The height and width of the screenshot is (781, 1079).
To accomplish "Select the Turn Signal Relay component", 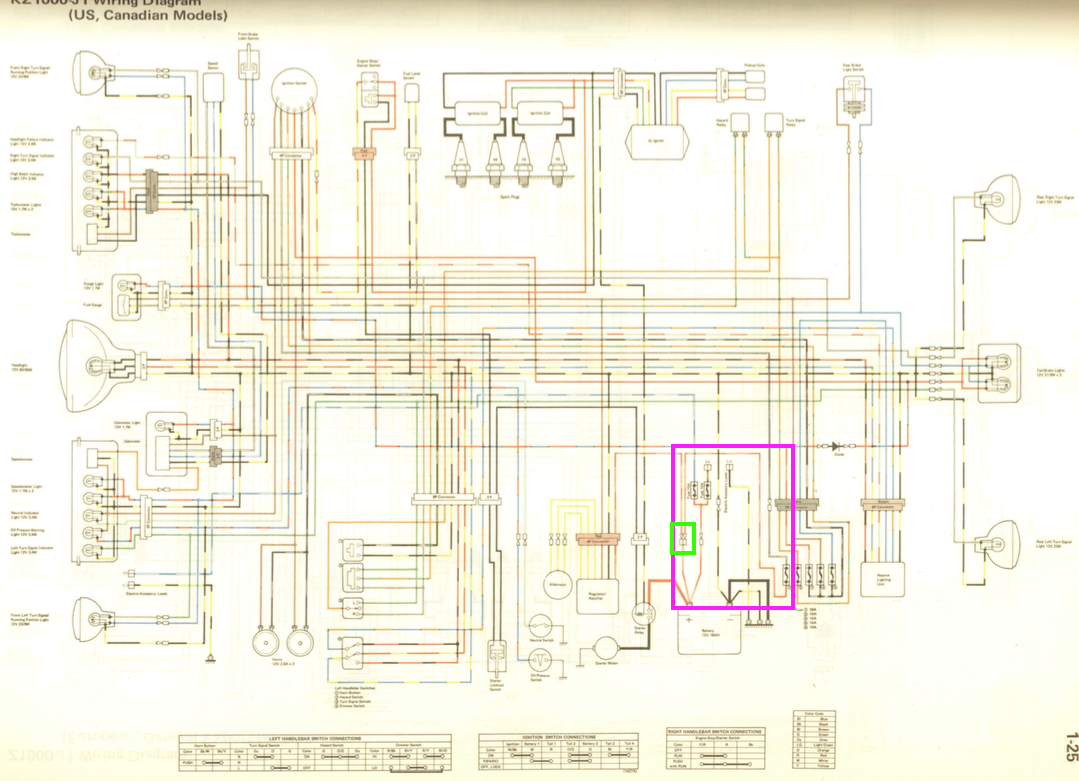I will point(773,122).
